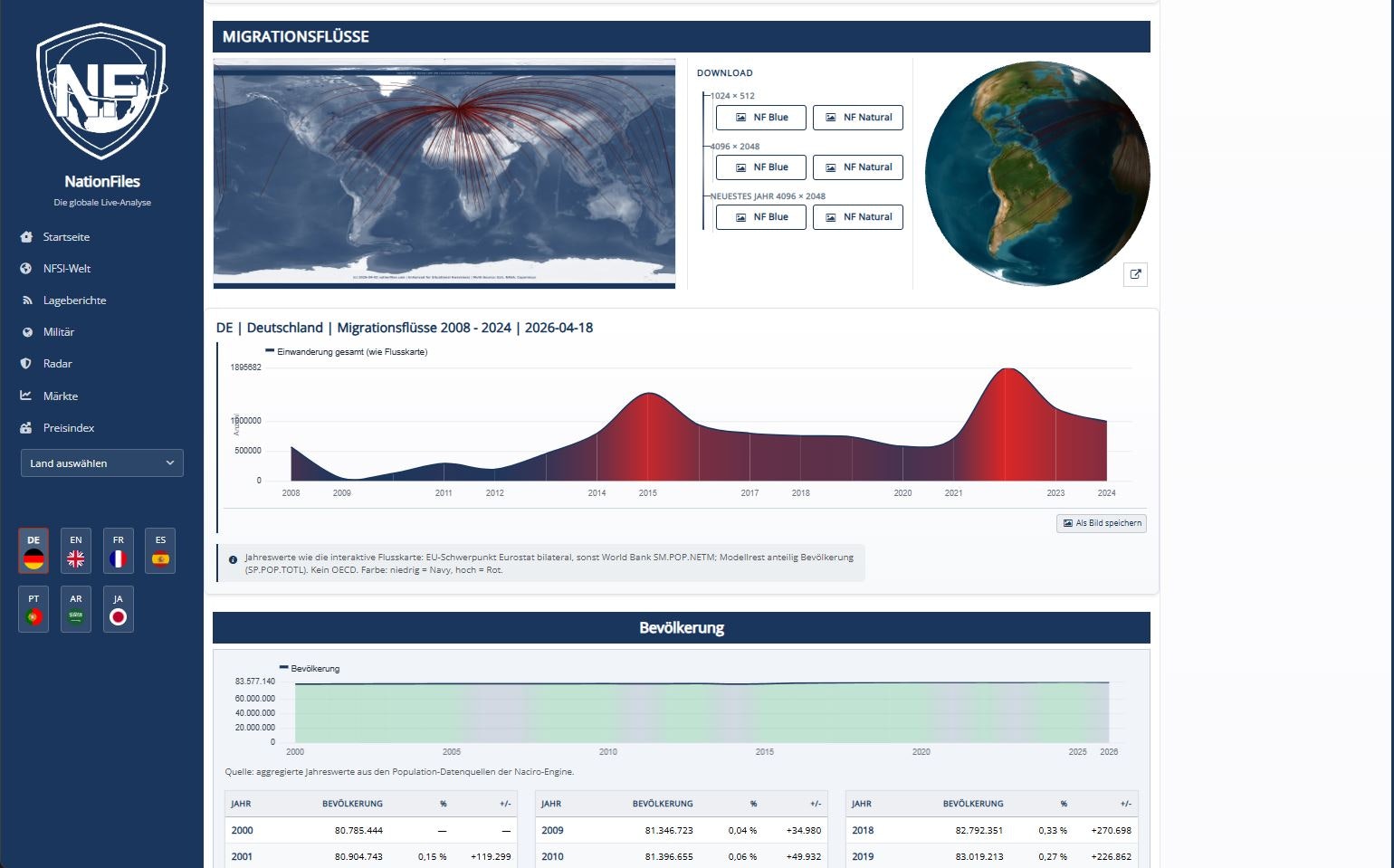The width and height of the screenshot is (1394, 868).
Task: Select the year 2000 table row
Action: click(x=371, y=830)
